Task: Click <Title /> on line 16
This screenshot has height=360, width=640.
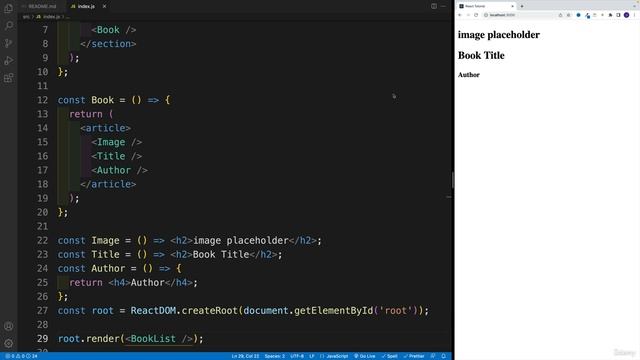Action: 117,156
